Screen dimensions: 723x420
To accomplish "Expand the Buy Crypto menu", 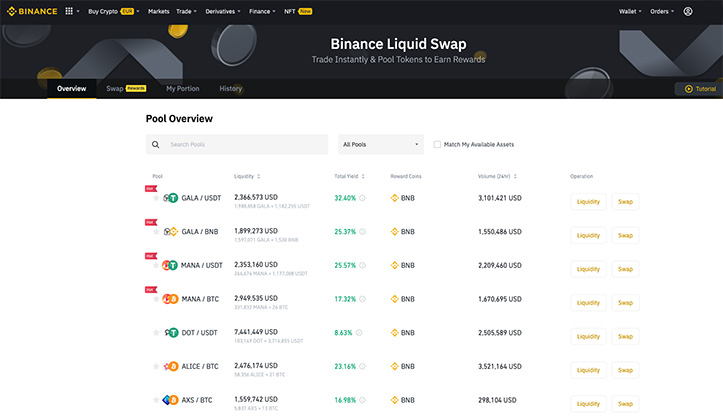I will coord(113,11).
